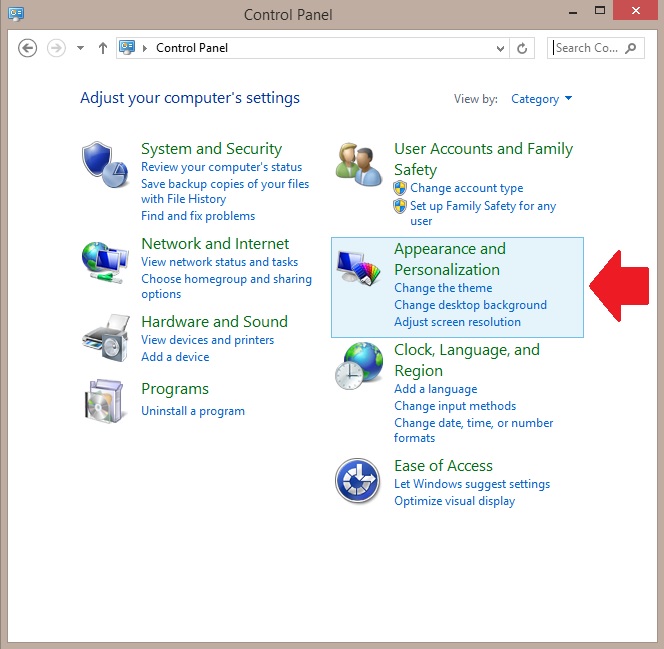The height and width of the screenshot is (649, 664).
Task: Click View network status and tasks
Action: click(219, 262)
